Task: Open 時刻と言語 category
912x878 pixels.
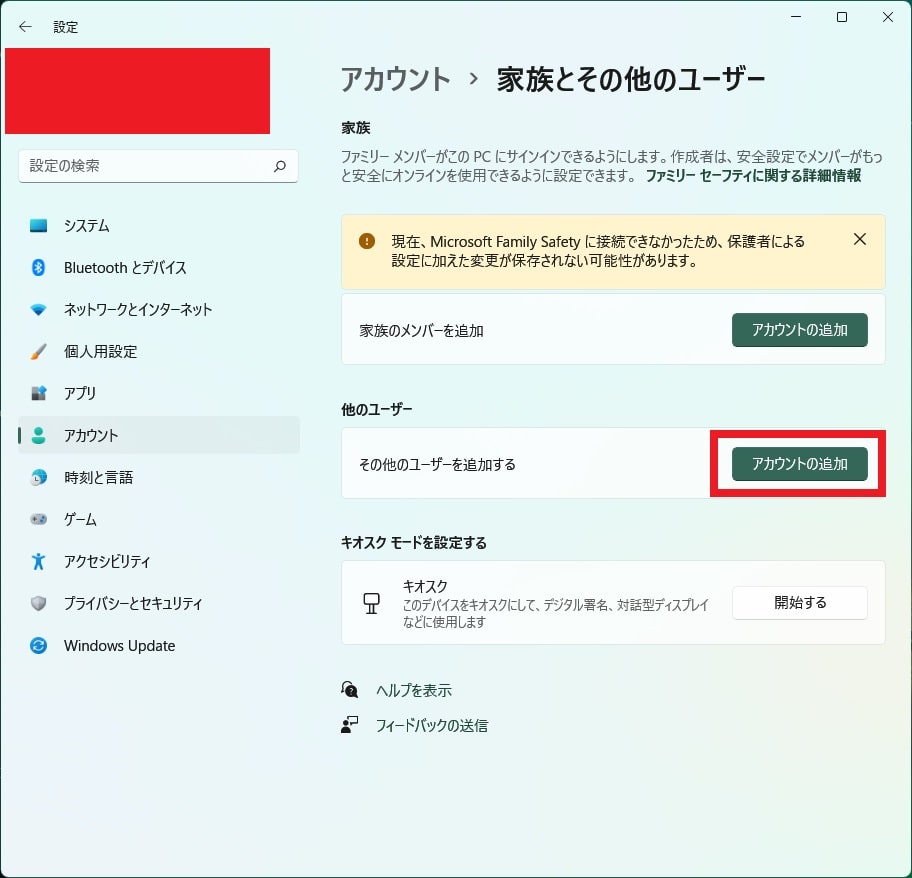Action: click(x=159, y=477)
